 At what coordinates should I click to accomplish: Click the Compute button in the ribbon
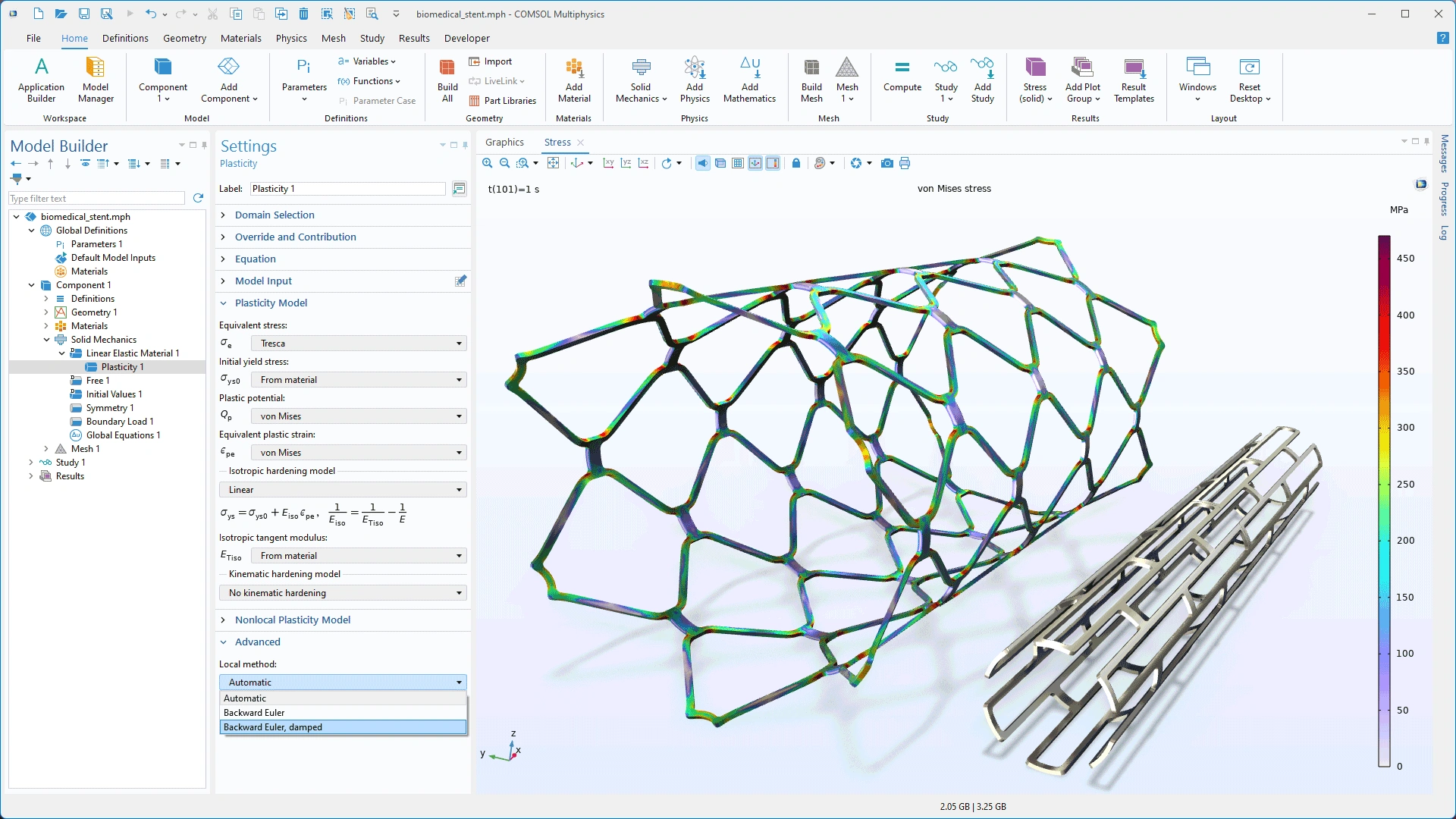pos(902,80)
